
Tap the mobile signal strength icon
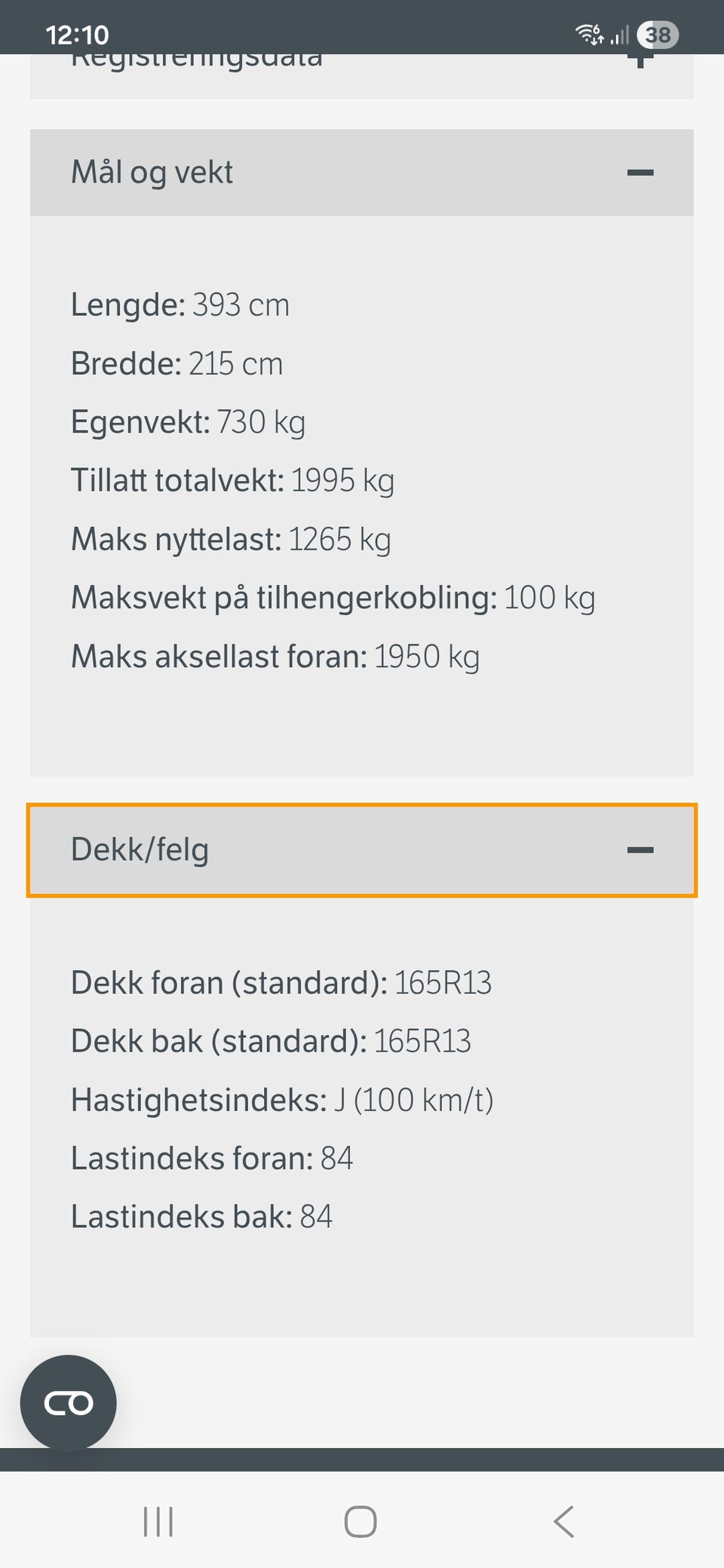(x=620, y=35)
